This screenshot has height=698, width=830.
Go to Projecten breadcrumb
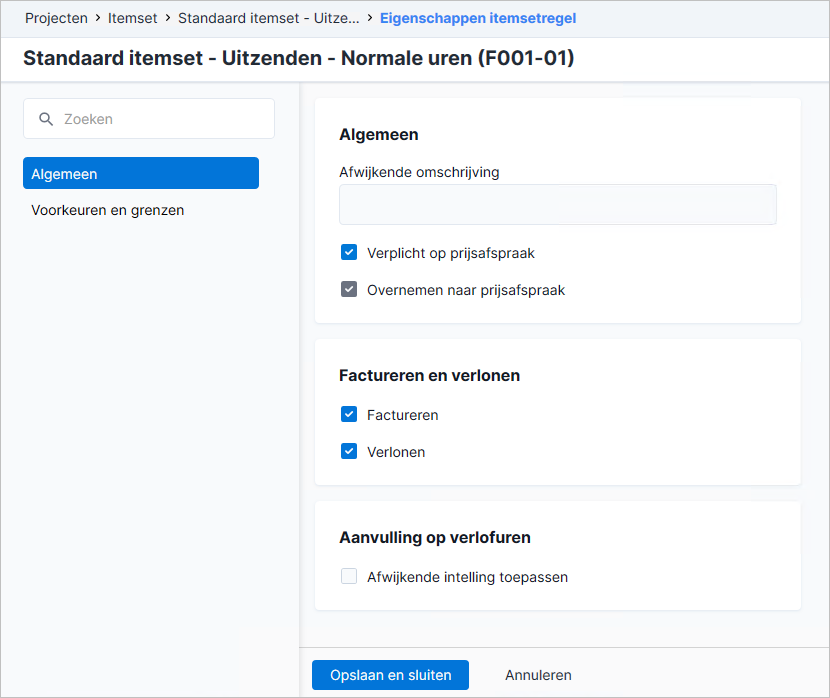(56, 18)
